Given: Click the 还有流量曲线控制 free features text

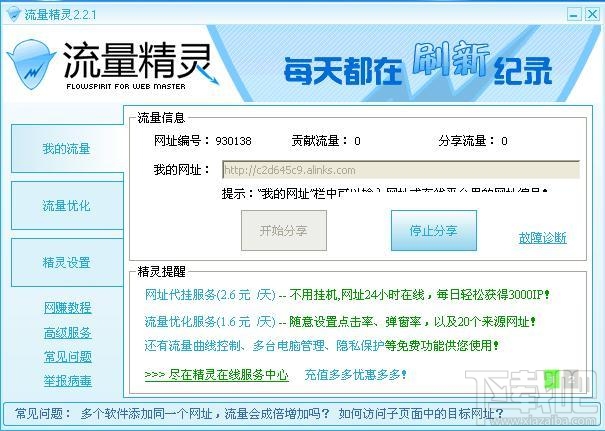Looking at the screenshot, I should pos(321,345).
